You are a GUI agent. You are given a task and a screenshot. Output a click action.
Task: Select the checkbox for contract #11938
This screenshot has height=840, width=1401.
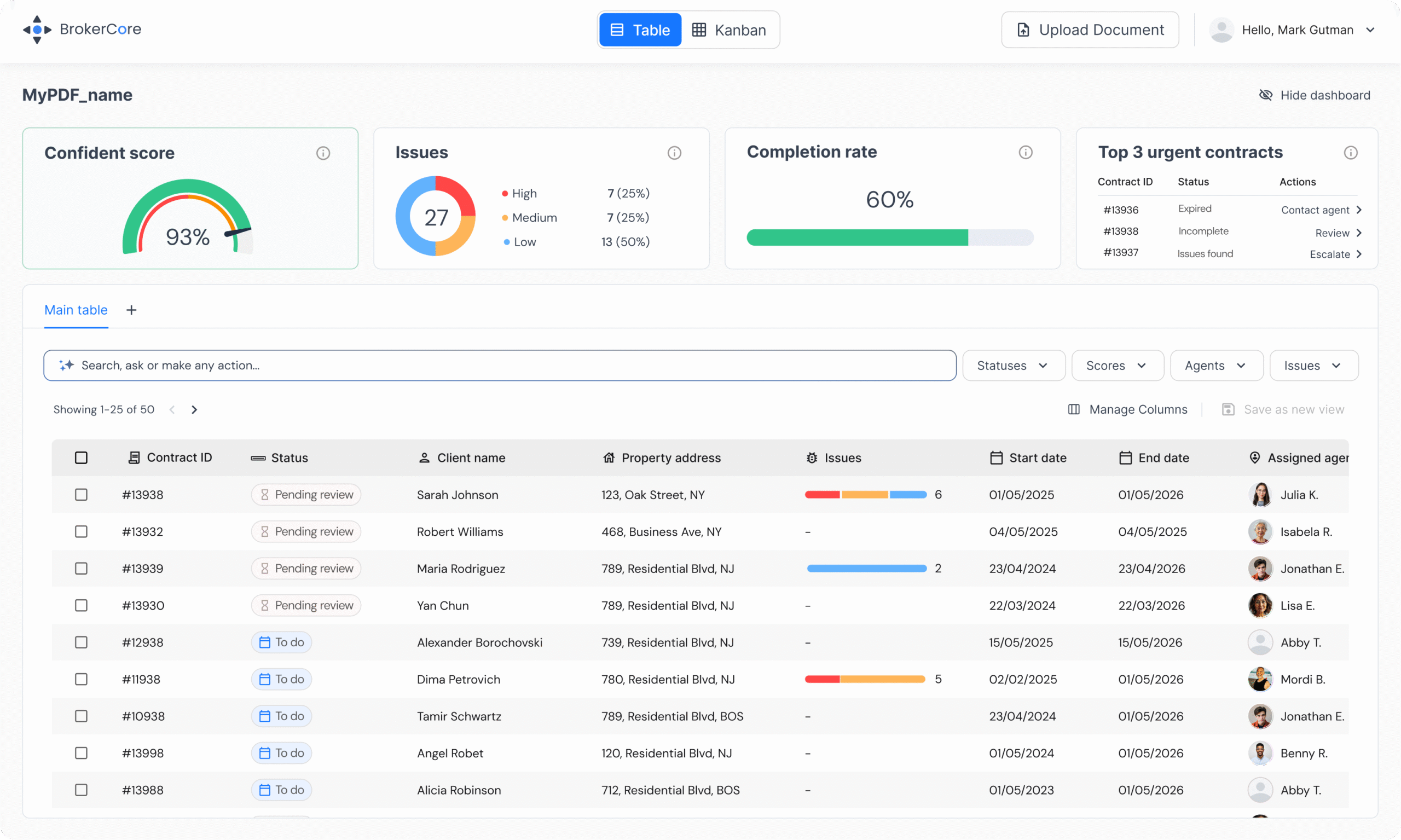(x=81, y=679)
